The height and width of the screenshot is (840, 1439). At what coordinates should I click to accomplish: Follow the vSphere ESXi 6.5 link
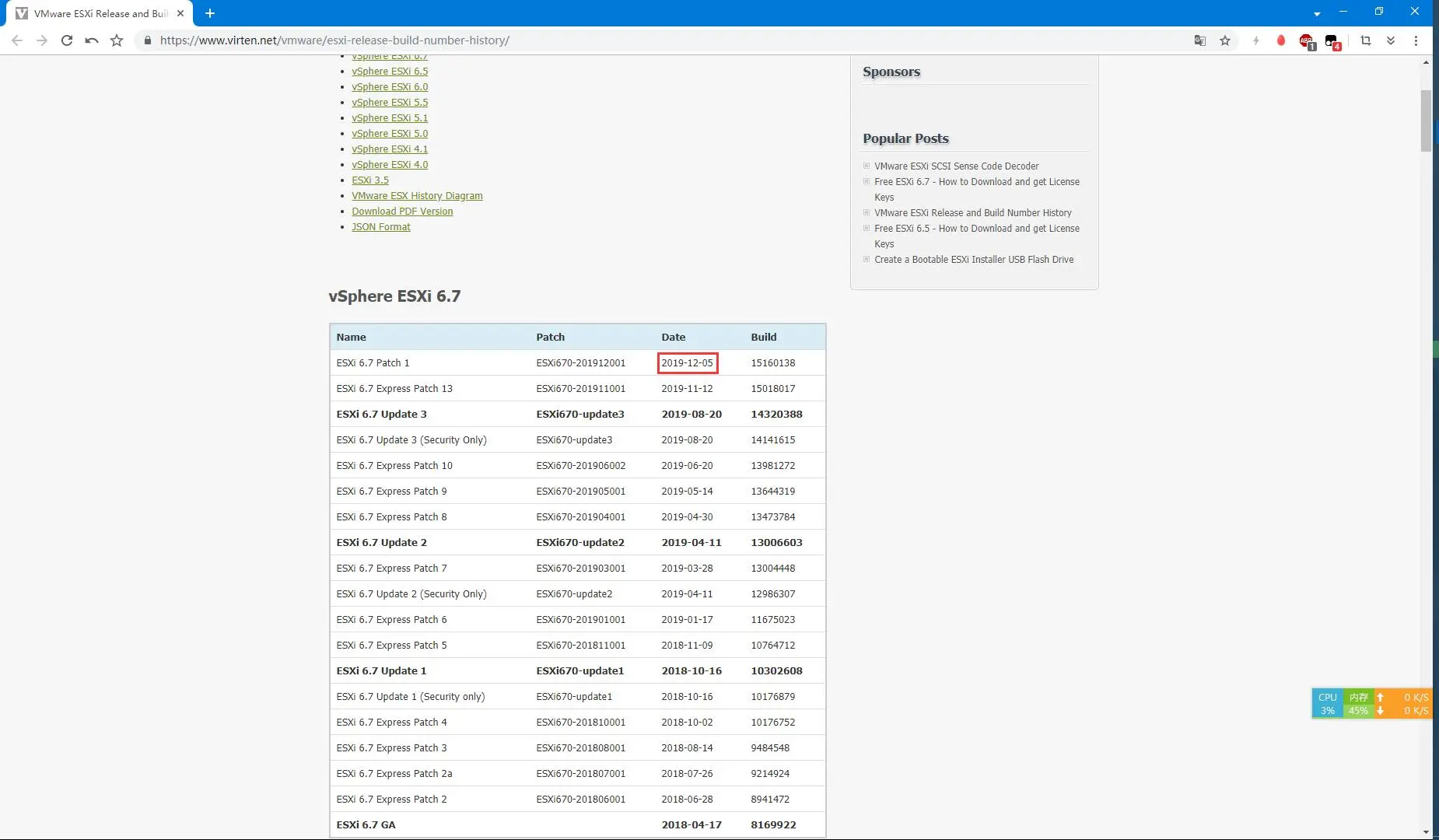coord(389,72)
